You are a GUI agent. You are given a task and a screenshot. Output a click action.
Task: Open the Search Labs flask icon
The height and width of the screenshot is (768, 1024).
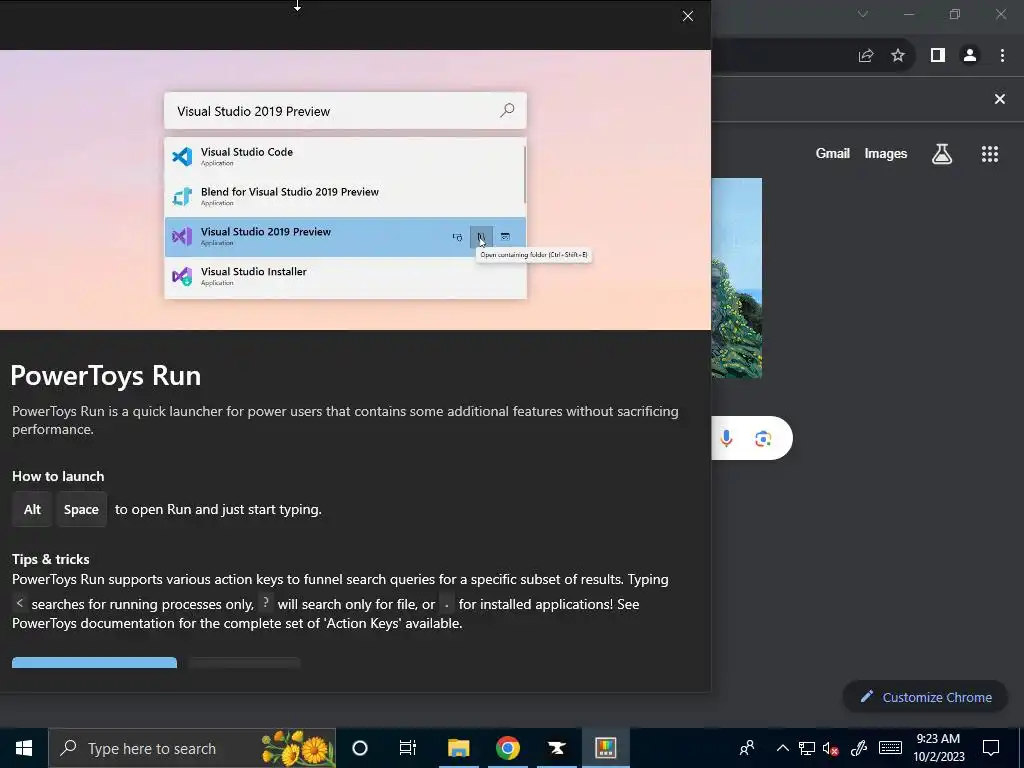point(942,154)
